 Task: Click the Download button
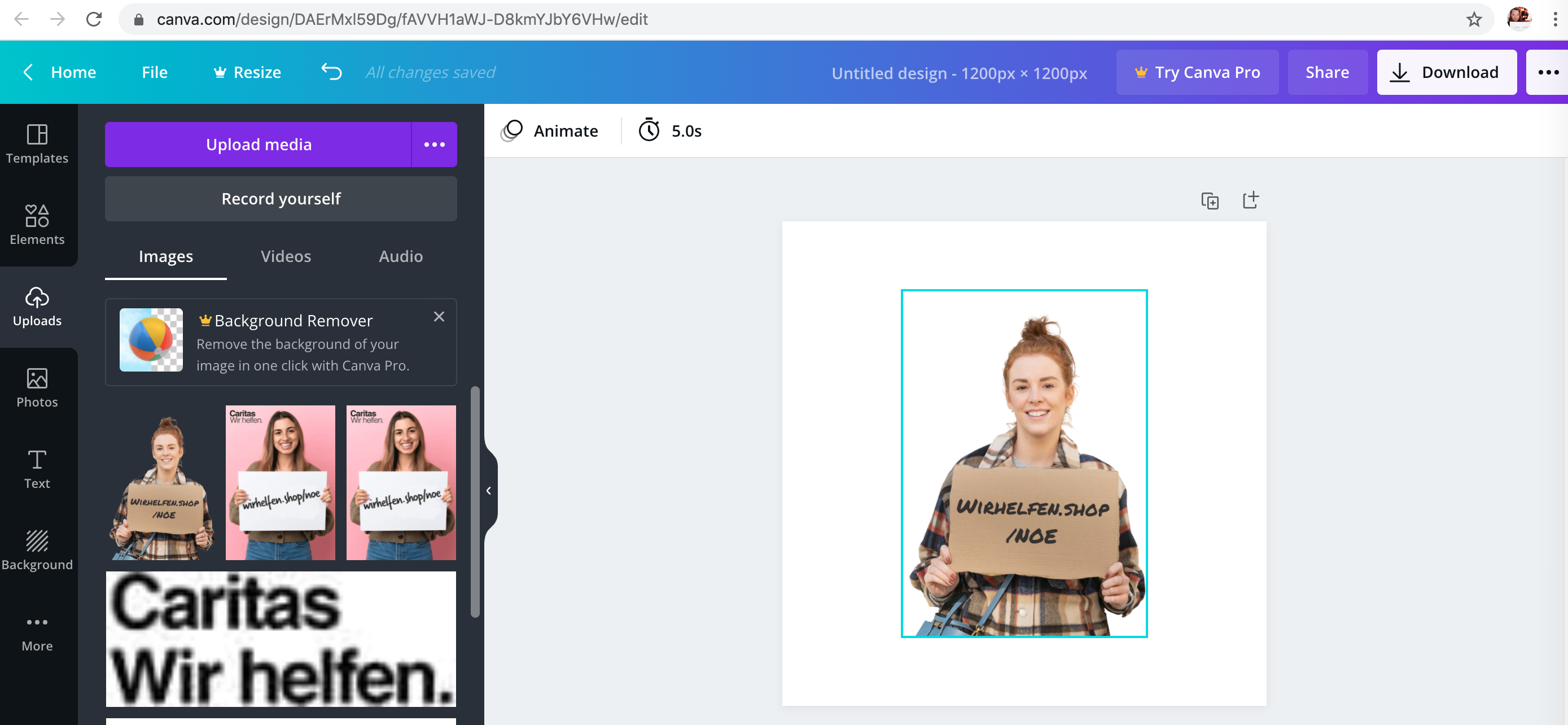(x=1446, y=72)
